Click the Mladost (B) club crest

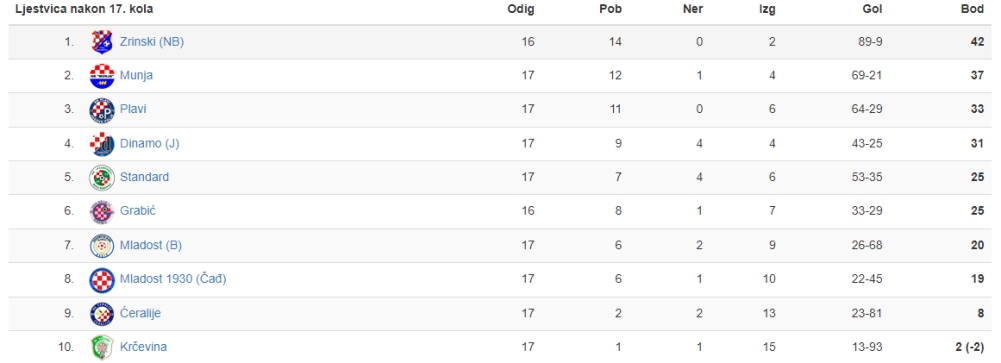pyautogui.click(x=102, y=246)
